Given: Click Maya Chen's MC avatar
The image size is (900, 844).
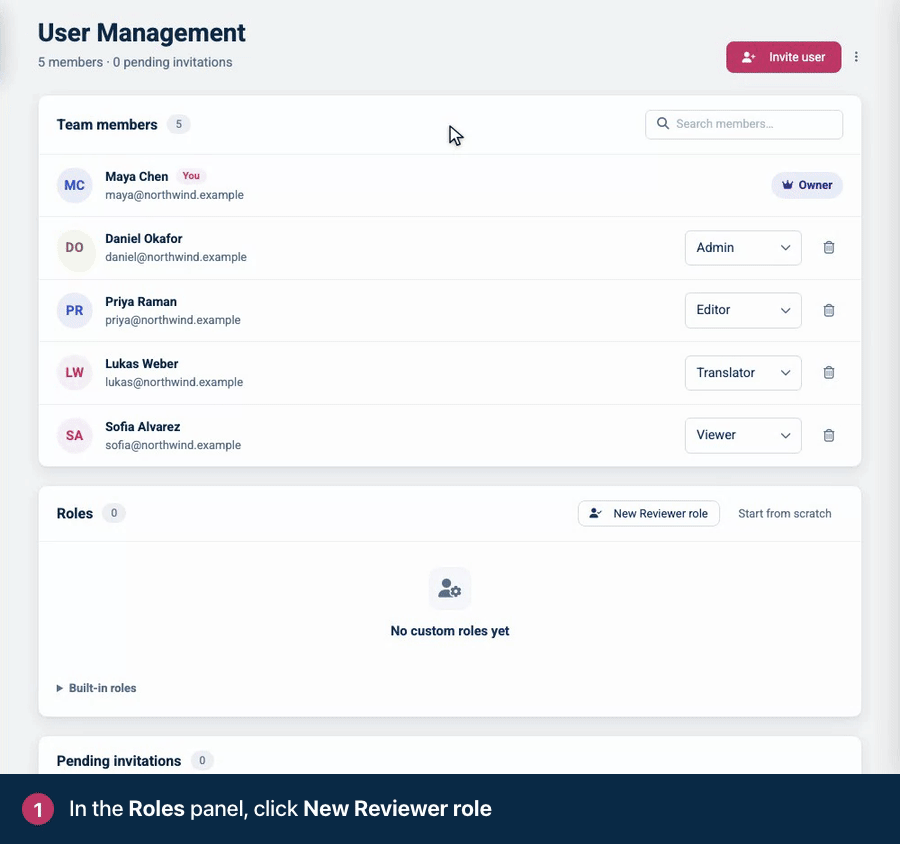Looking at the screenshot, I should (x=75, y=185).
